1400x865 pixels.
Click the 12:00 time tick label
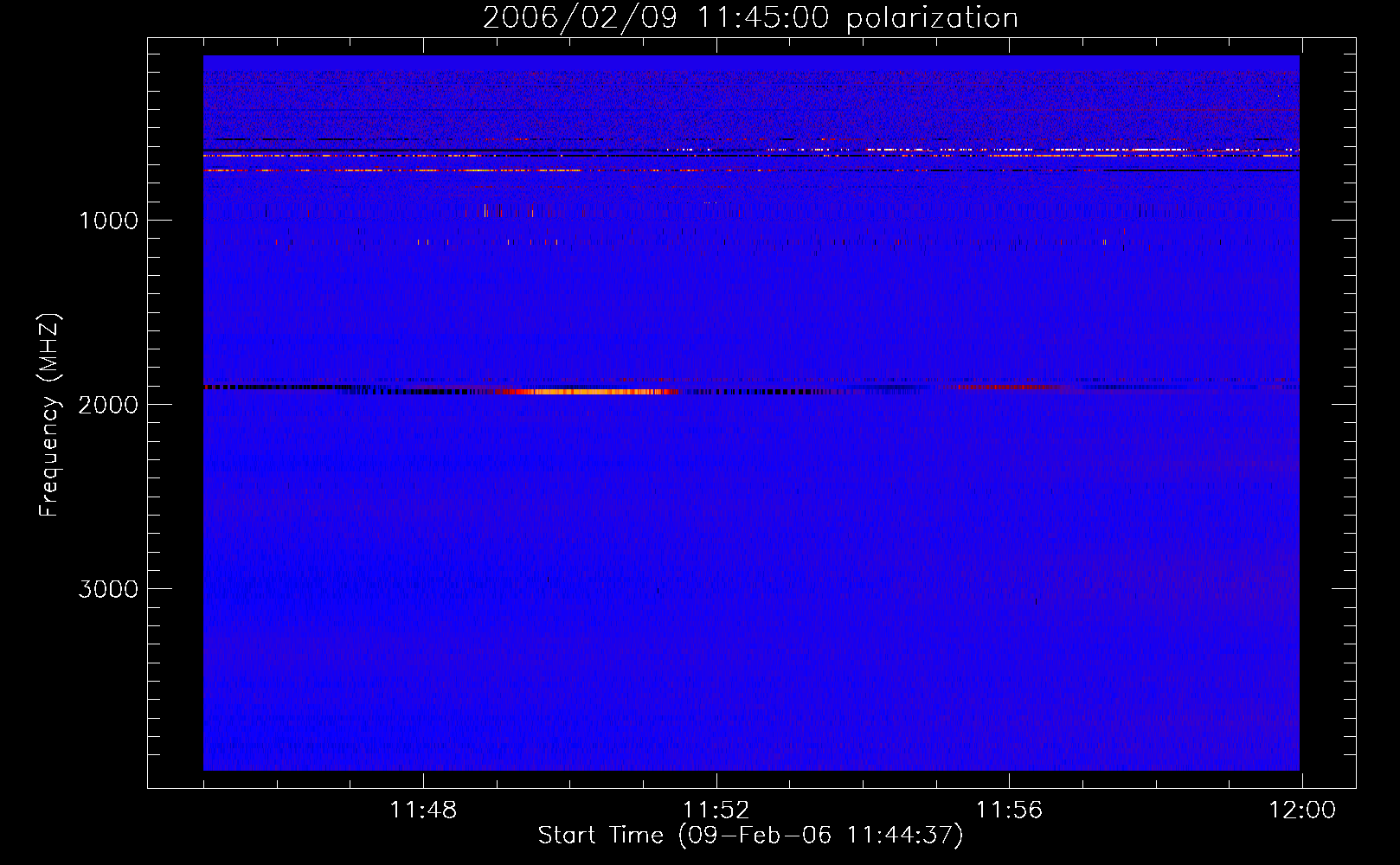click(1302, 811)
